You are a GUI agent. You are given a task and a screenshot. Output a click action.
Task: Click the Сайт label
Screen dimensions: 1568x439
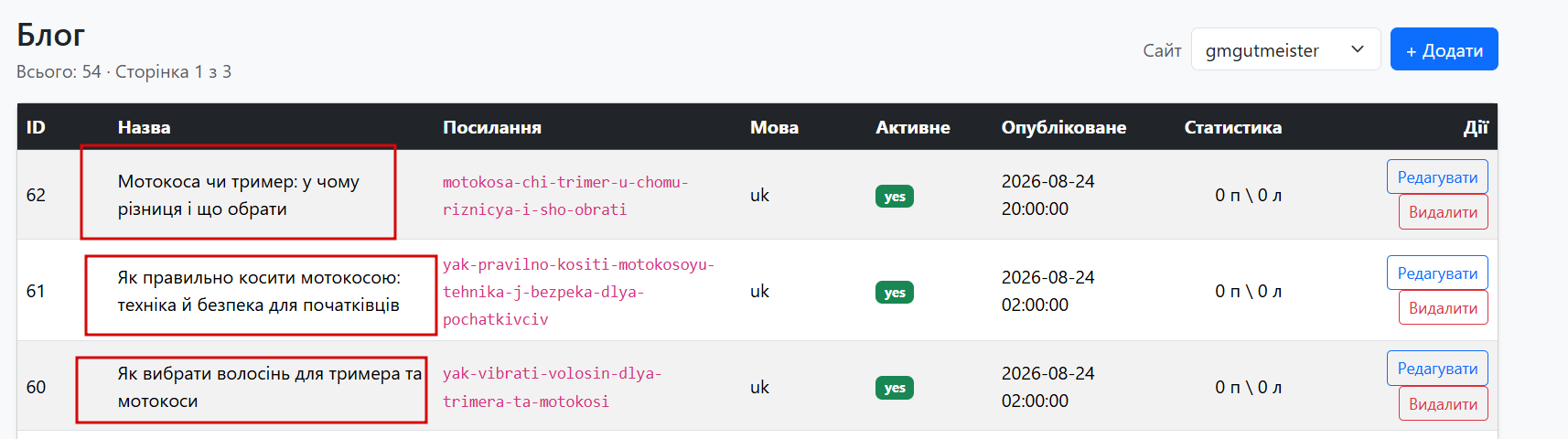coord(1162,50)
